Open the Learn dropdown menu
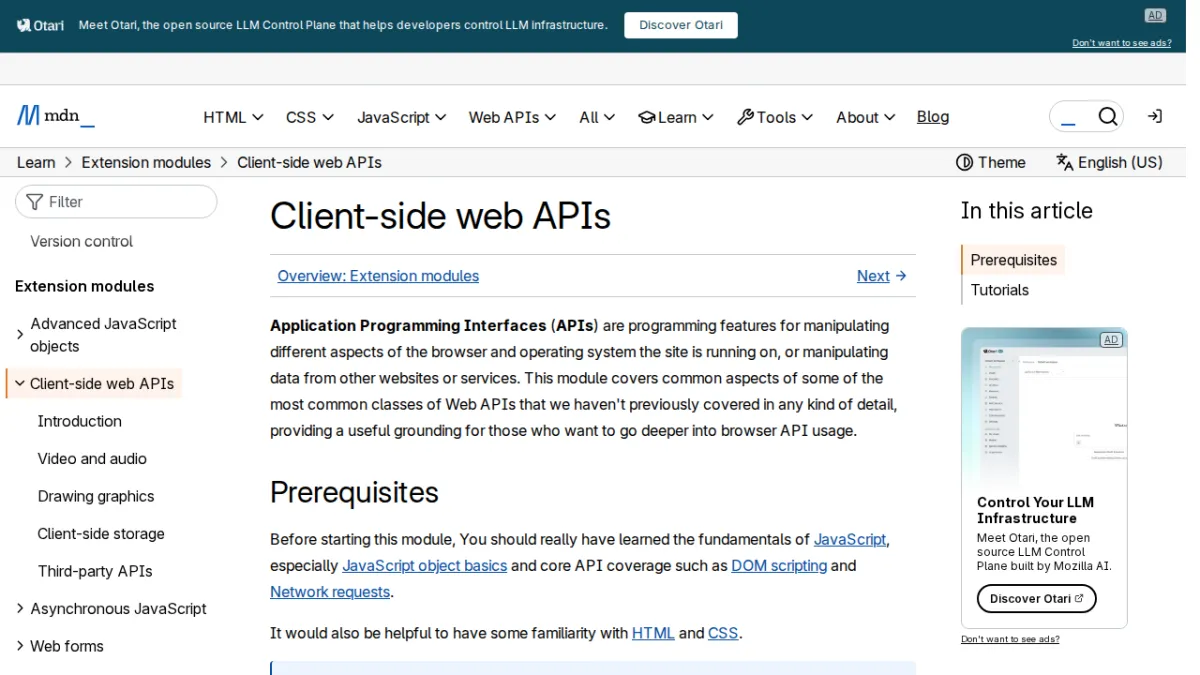Screen dimensions: 1200x675 coord(676,117)
